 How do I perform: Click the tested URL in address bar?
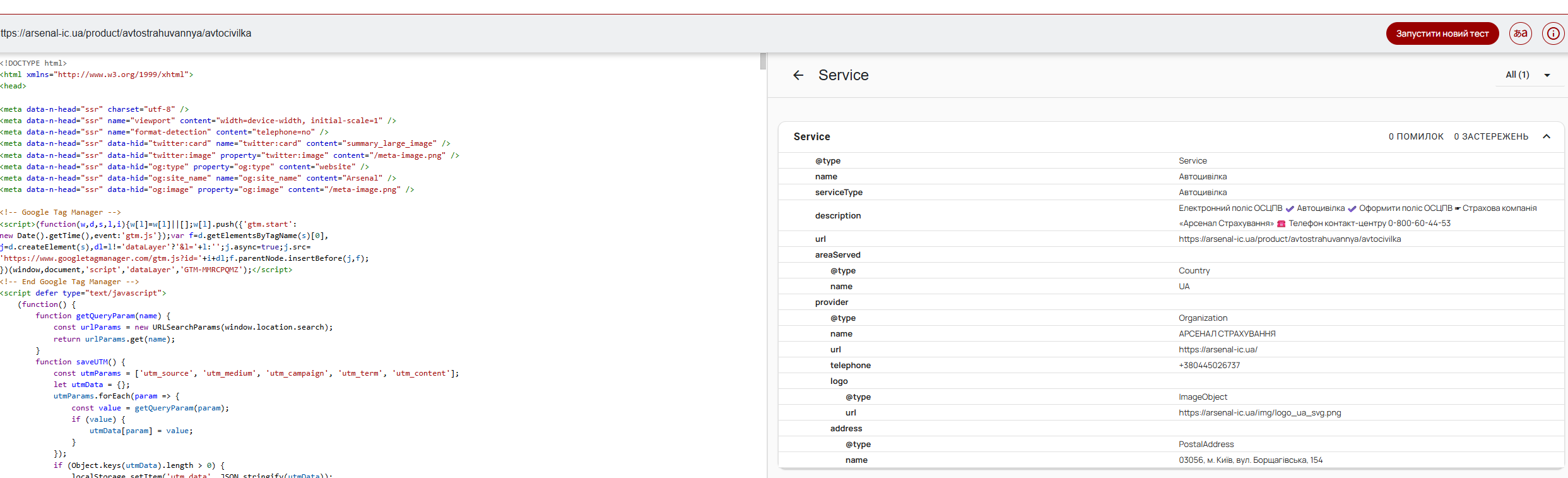point(126,33)
